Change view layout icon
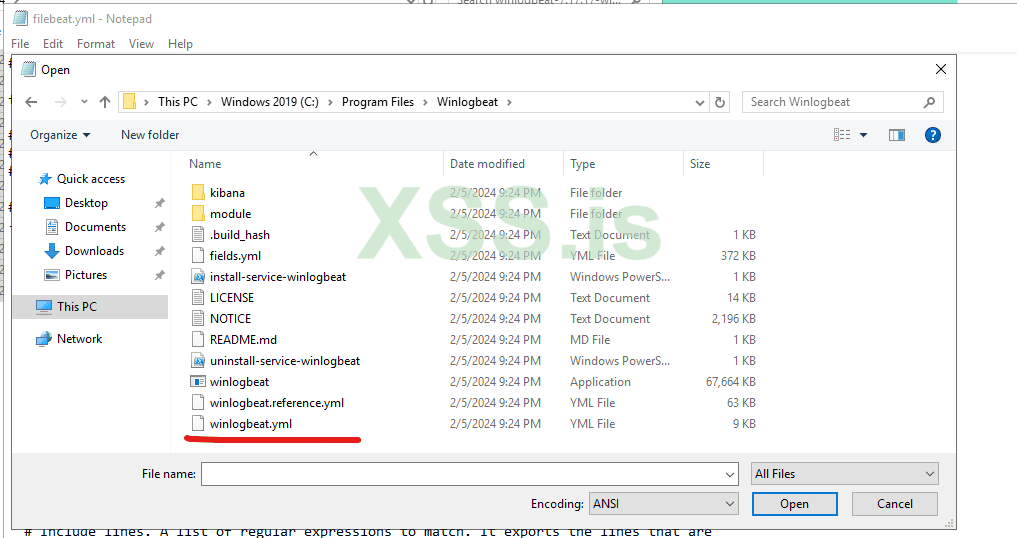The width and height of the screenshot is (1017, 538). [842, 135]
